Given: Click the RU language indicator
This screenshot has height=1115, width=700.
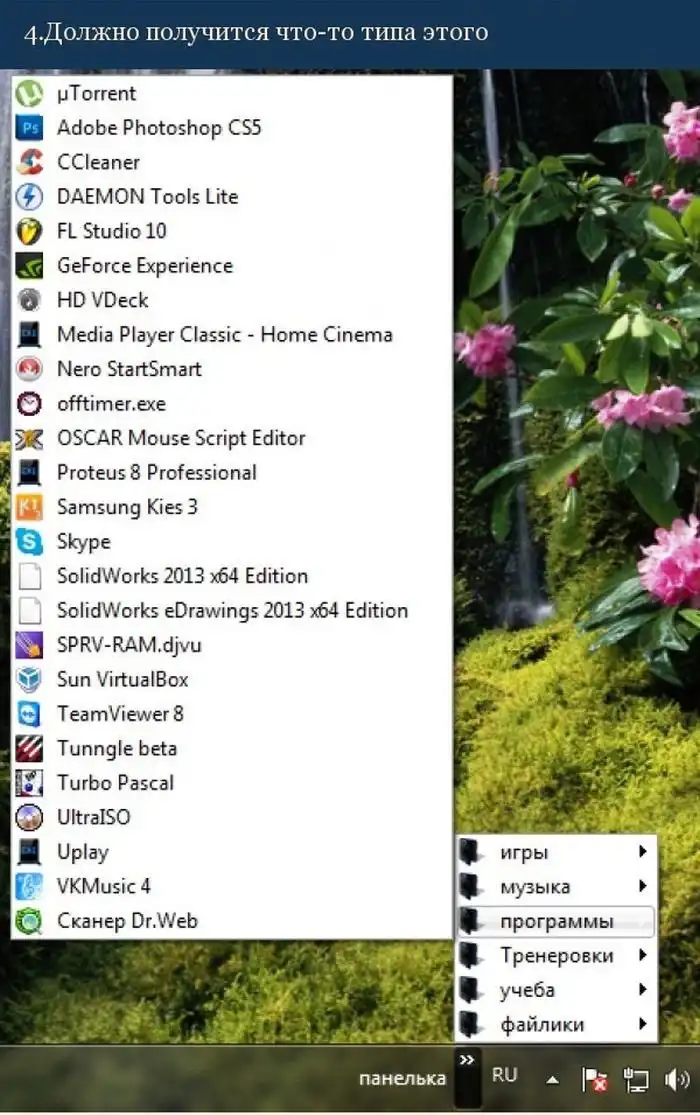Looking at the screenshot, I should coord(505,1075).
